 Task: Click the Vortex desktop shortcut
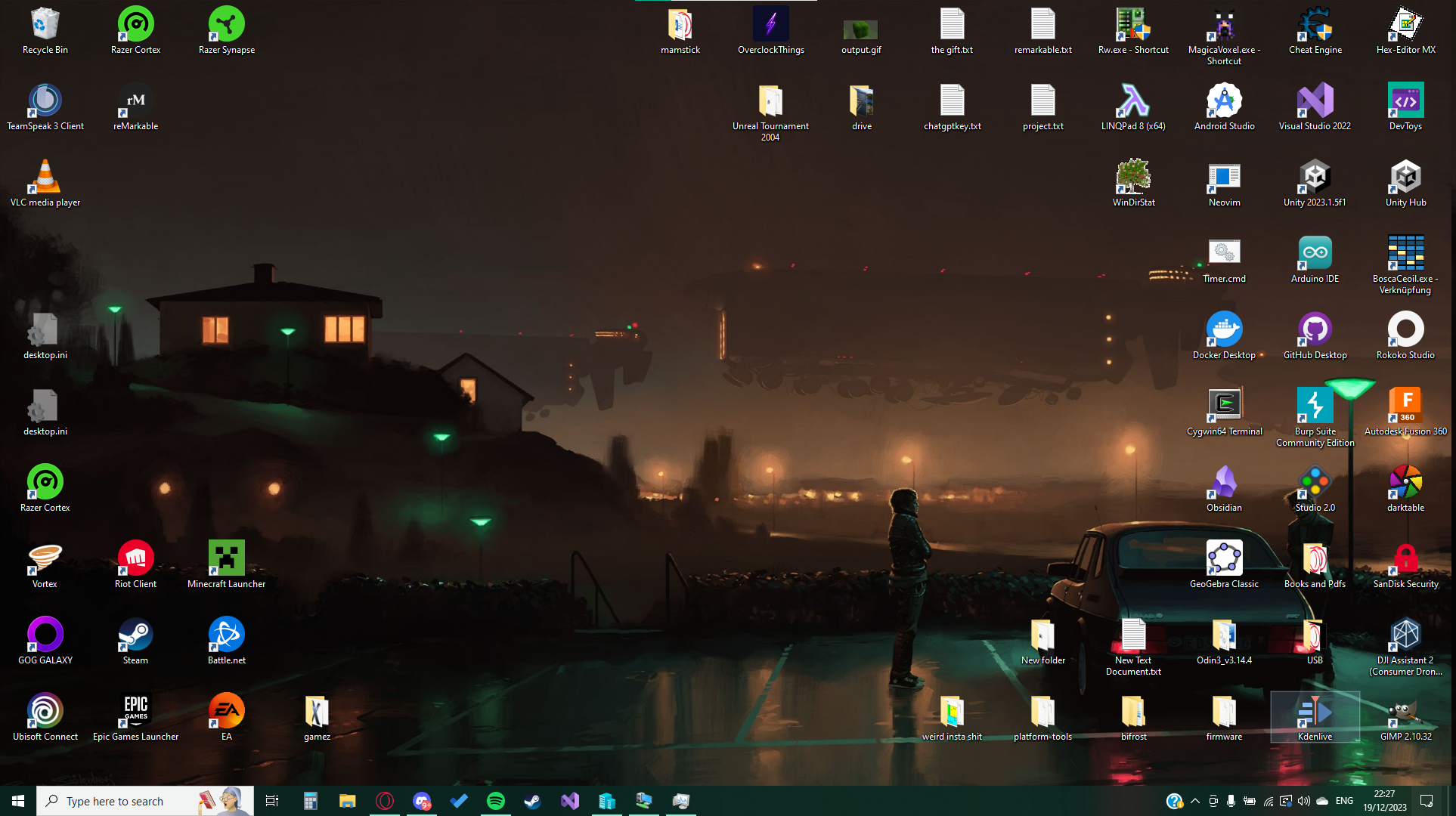[x=45, y=564]
